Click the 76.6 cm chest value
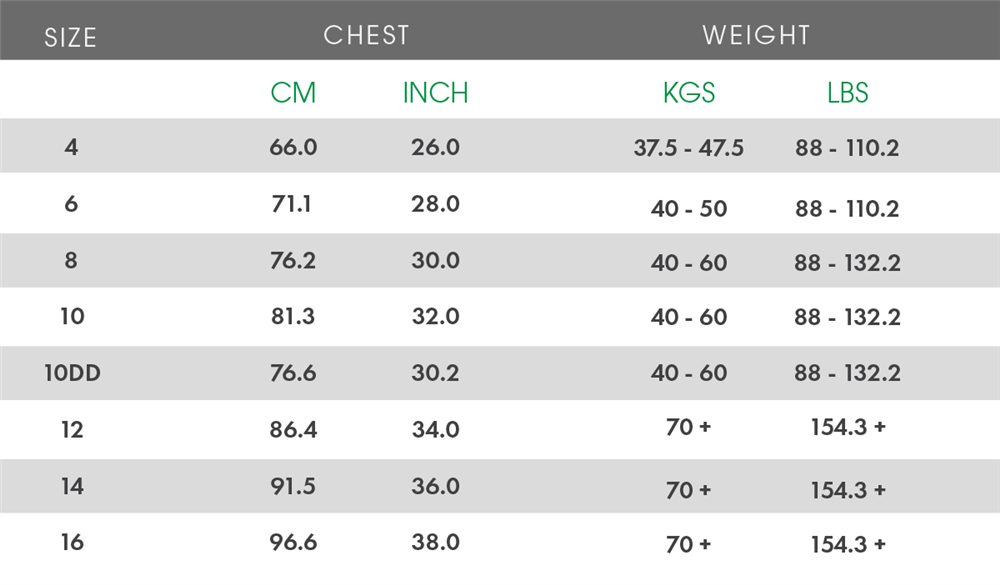Image resolution: width=1000 pixels, height=585 pixels. point(293,373)
